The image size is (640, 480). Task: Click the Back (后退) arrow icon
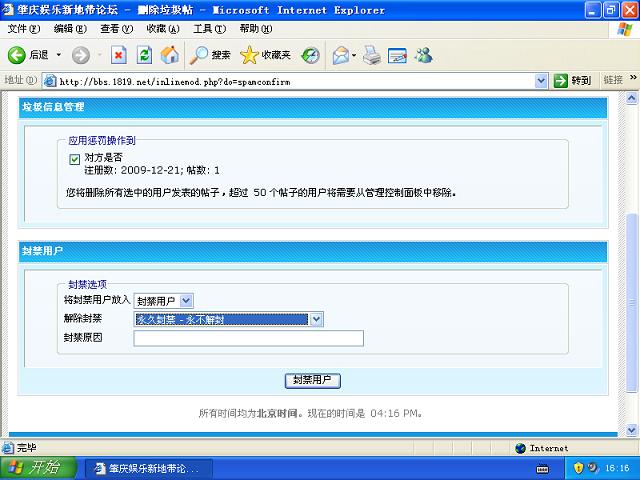pos(17,55)
